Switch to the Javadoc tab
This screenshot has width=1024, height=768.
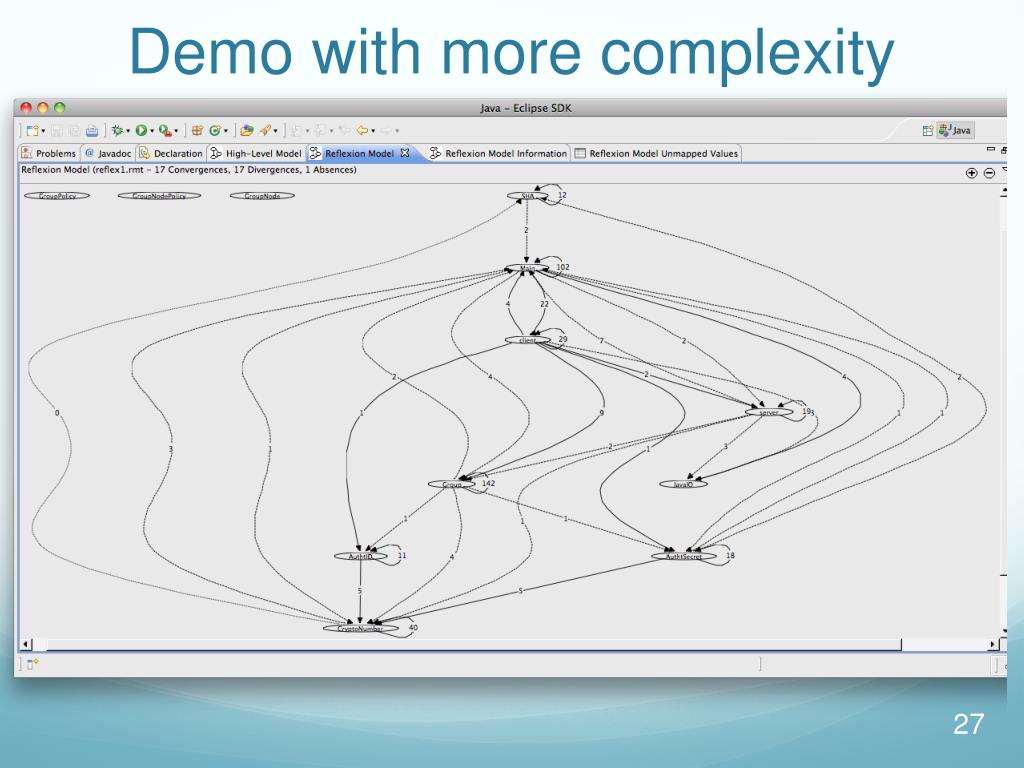pyautogui.click(x=108, y=153)
